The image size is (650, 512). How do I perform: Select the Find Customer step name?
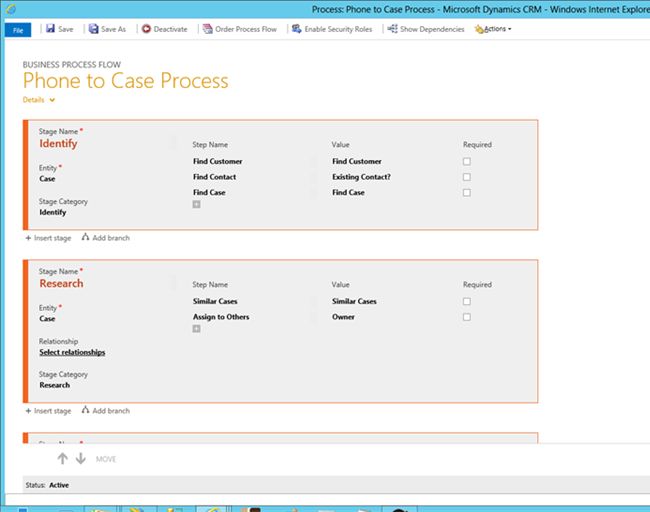(x=218, y=161)
